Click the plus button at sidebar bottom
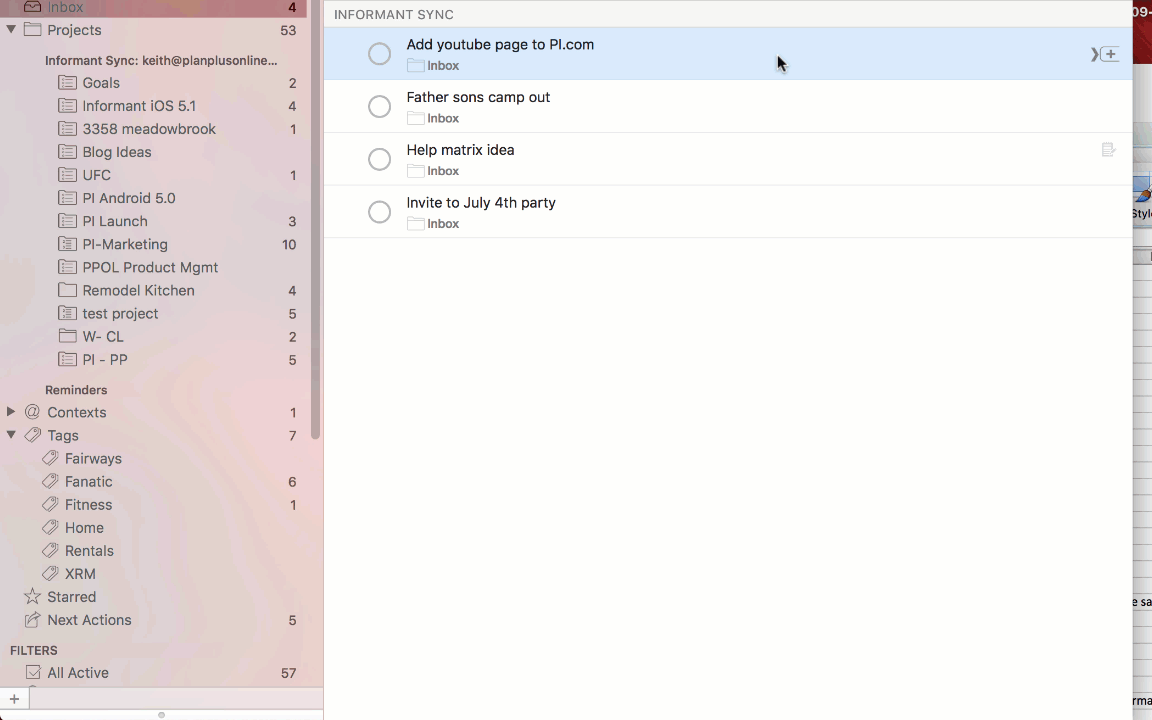 (x=14, y=699)
